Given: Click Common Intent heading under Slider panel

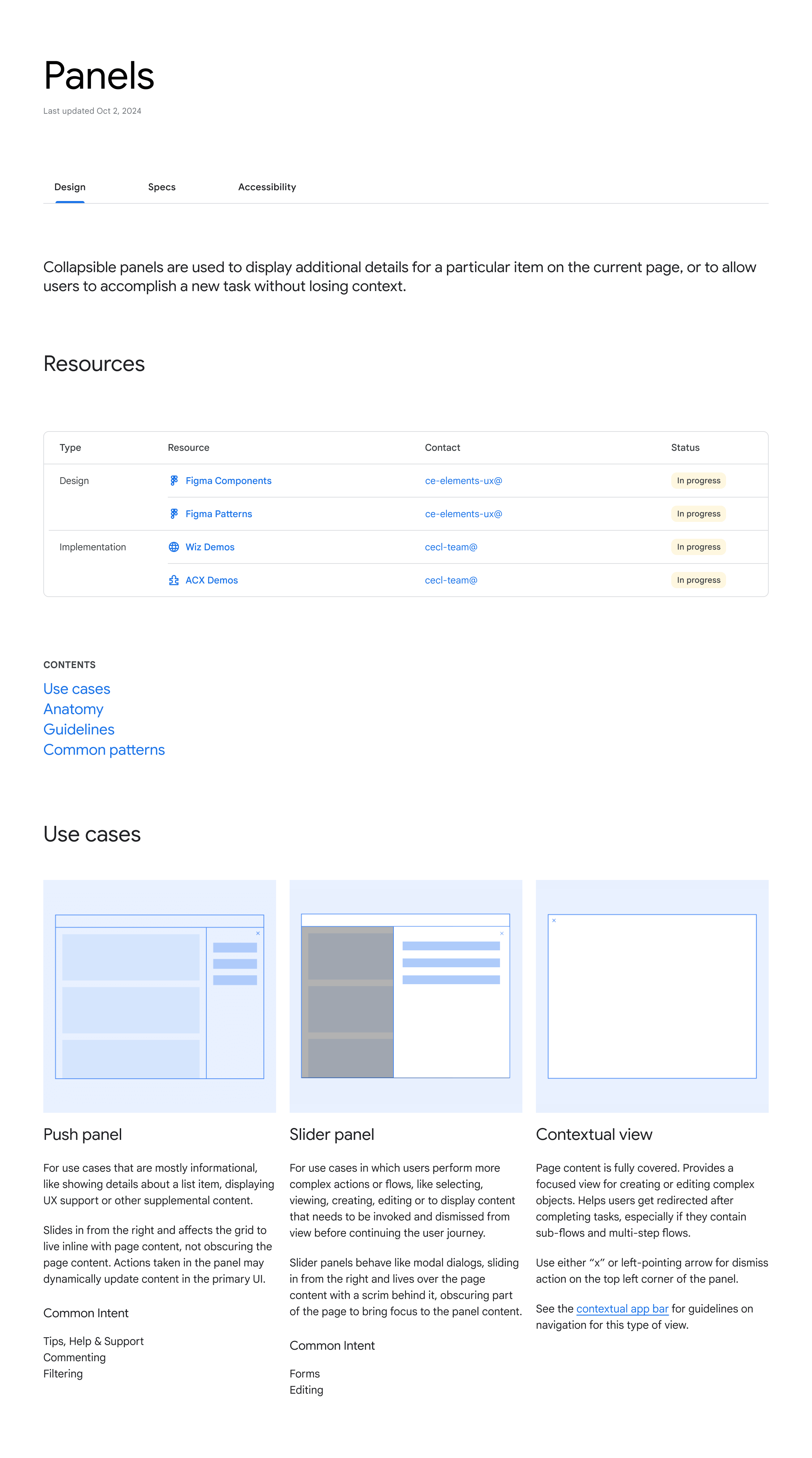Looking at the screenshot, I should click(x=332, y=1345).
